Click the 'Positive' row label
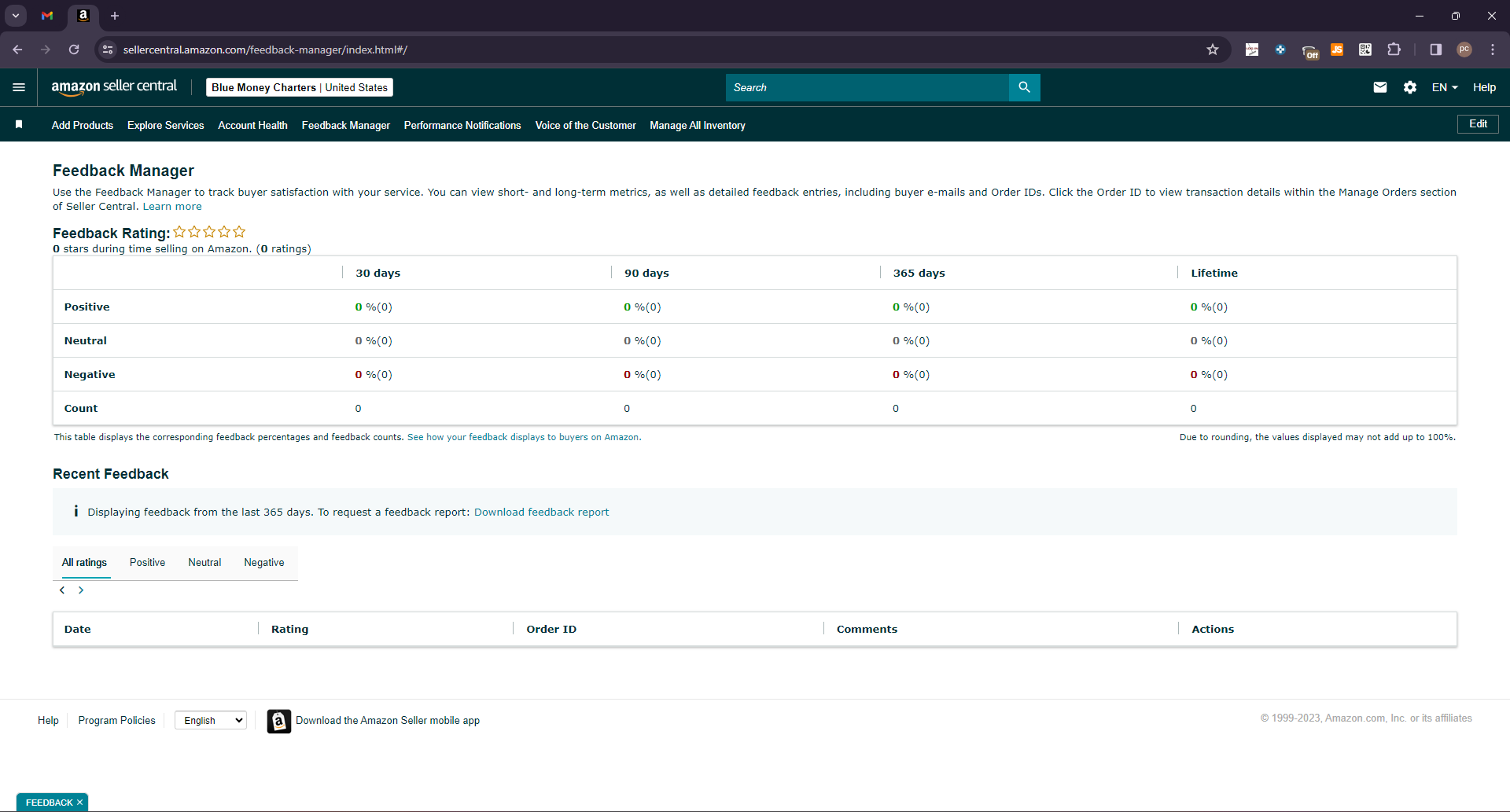Viewport: 1510px width, 812px height. 87,307
